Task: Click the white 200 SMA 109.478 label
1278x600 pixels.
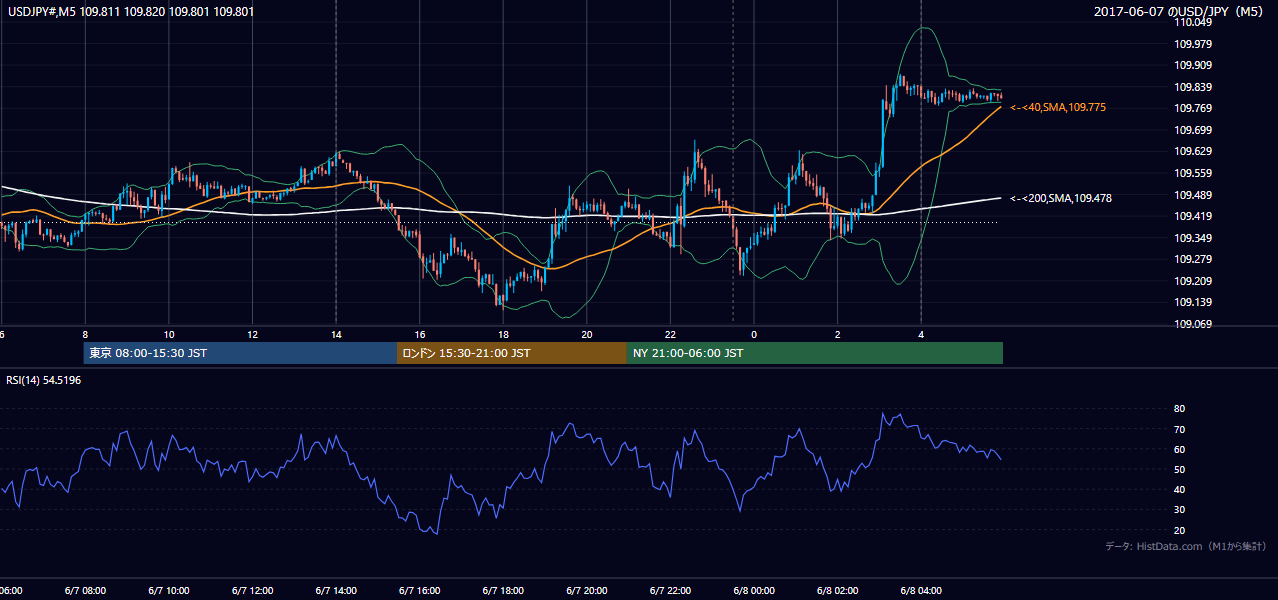Action: pos(1061,198)
